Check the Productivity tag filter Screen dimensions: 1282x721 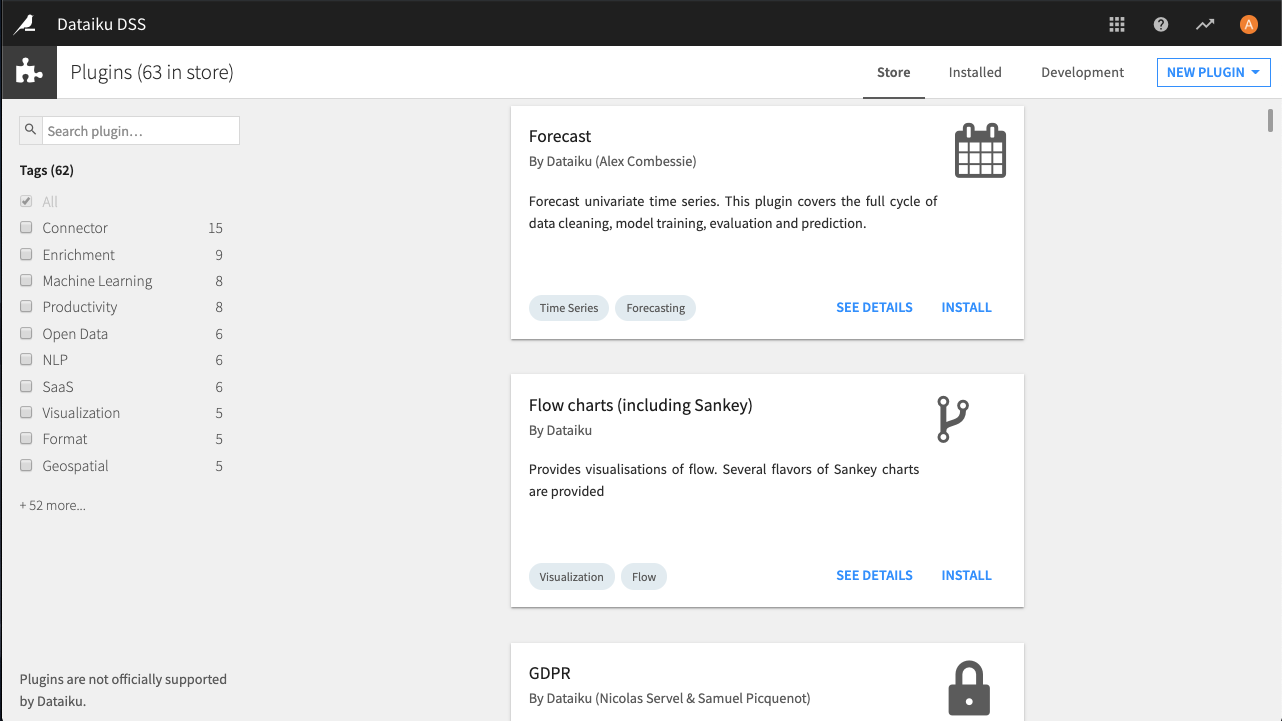(x=26, y=306)
